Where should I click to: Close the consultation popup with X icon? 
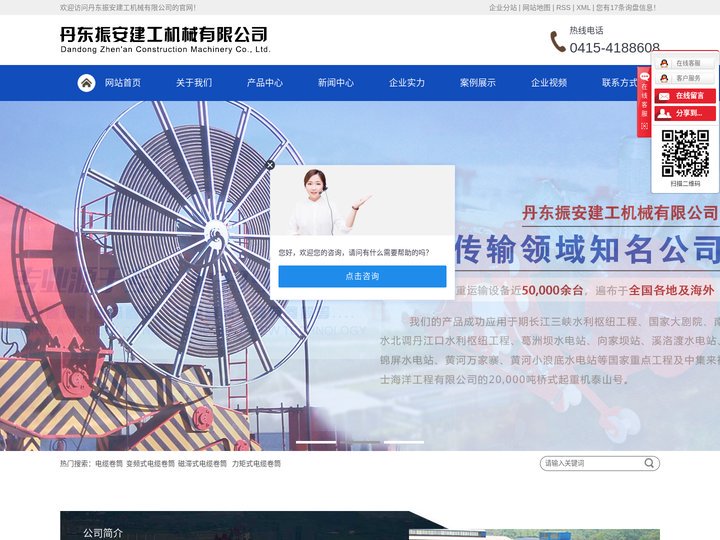(270, 165)
